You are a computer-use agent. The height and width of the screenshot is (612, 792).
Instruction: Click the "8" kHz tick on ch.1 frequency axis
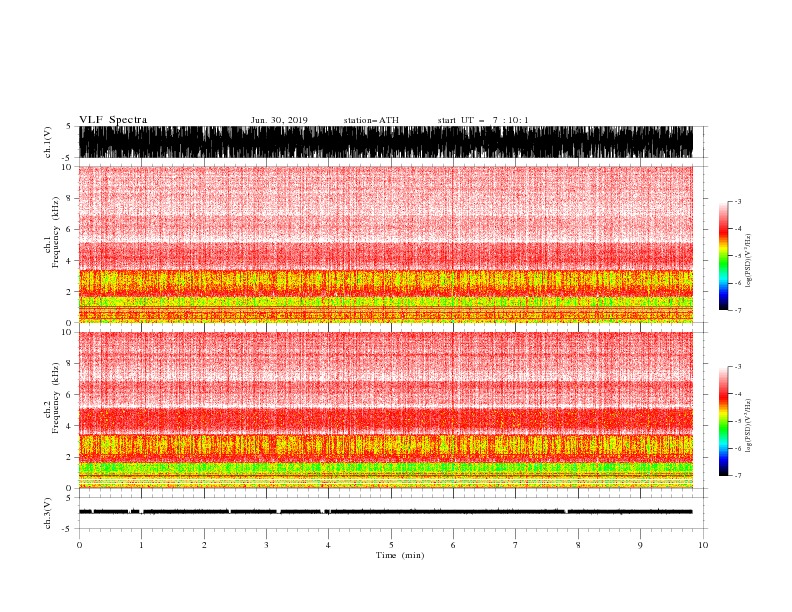click(69, 198)
